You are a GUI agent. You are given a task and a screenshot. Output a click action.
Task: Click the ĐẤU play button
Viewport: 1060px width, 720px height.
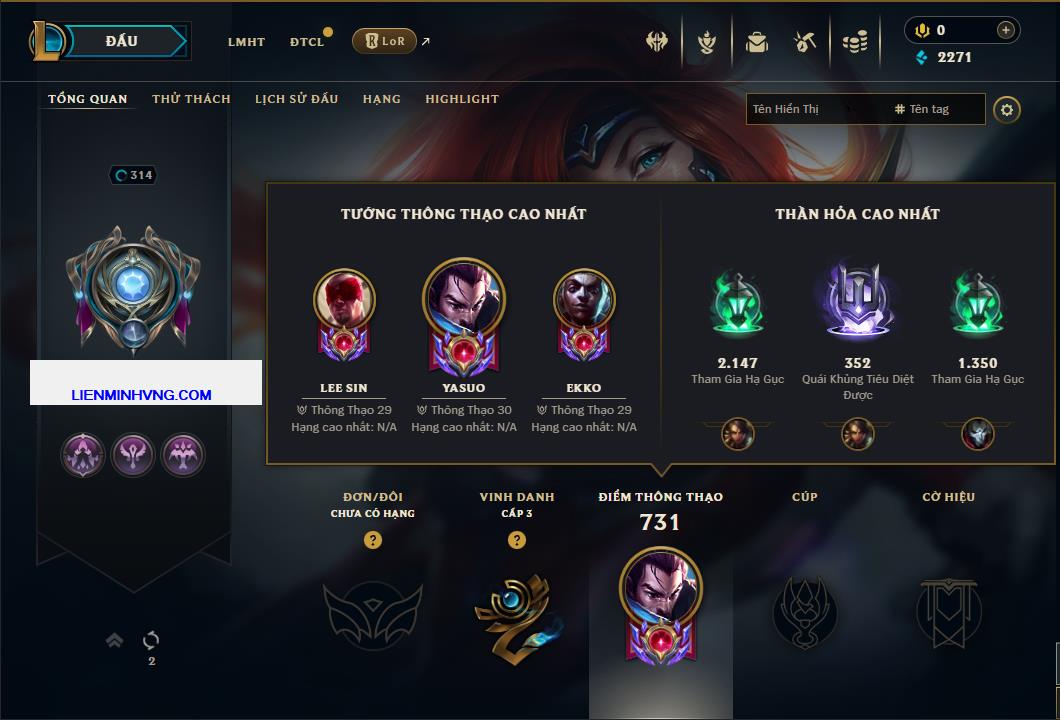coord(122,41)
